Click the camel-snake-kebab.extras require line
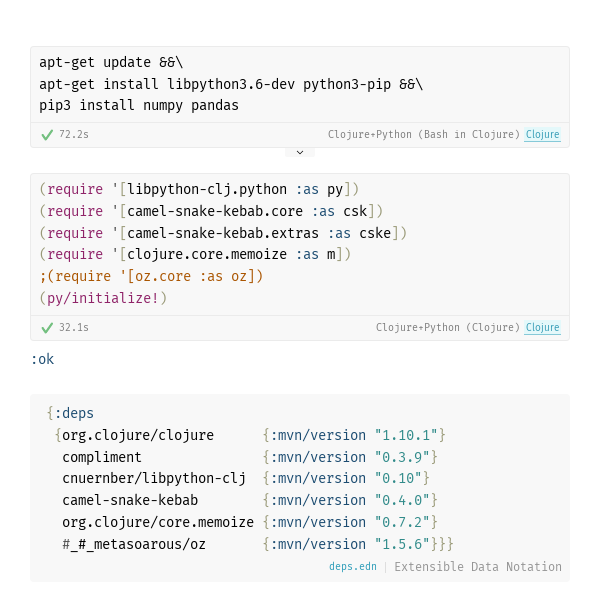This screenshot has width=600, height=600. [223, 233]
